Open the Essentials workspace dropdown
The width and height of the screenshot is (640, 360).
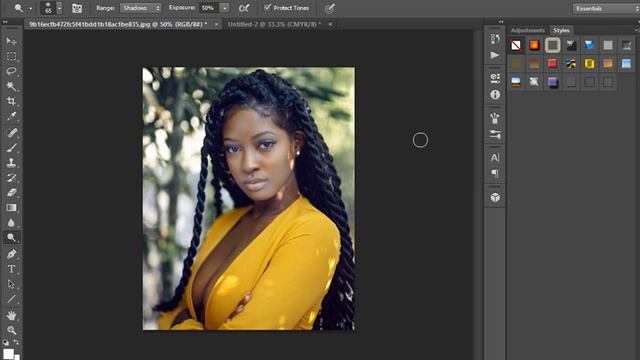606,9
